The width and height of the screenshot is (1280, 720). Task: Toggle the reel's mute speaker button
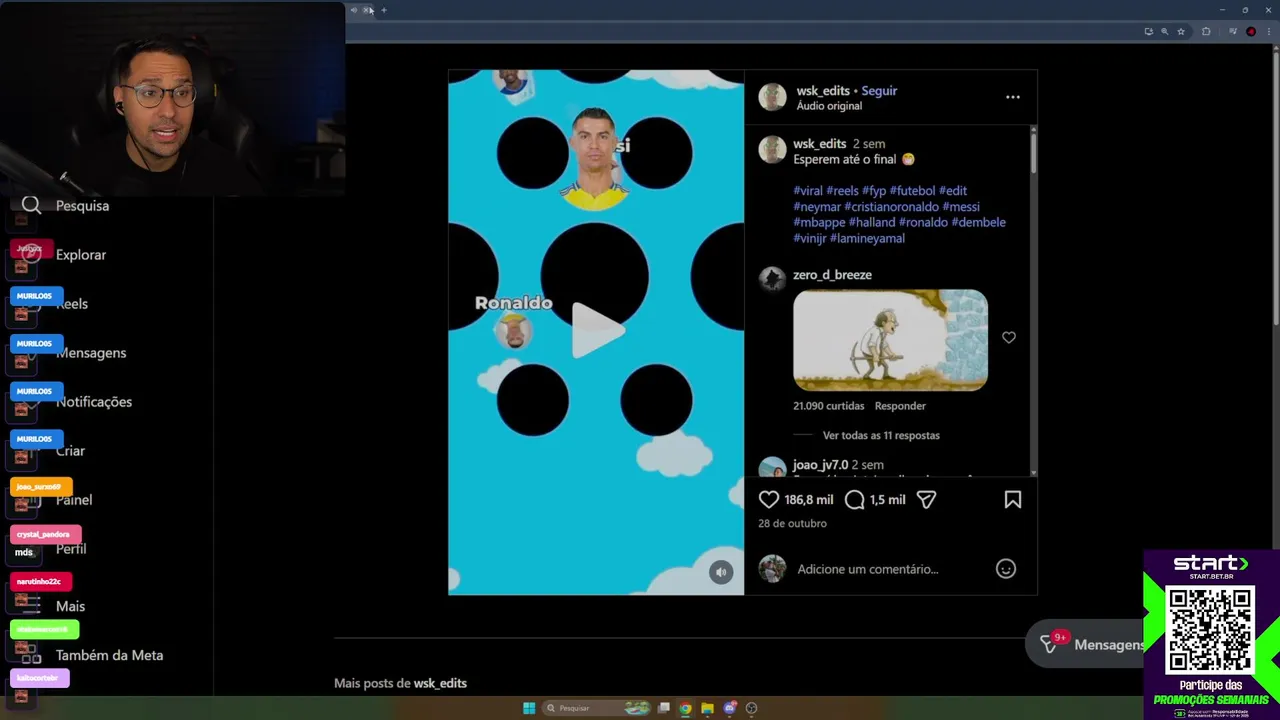pos(721,572)
